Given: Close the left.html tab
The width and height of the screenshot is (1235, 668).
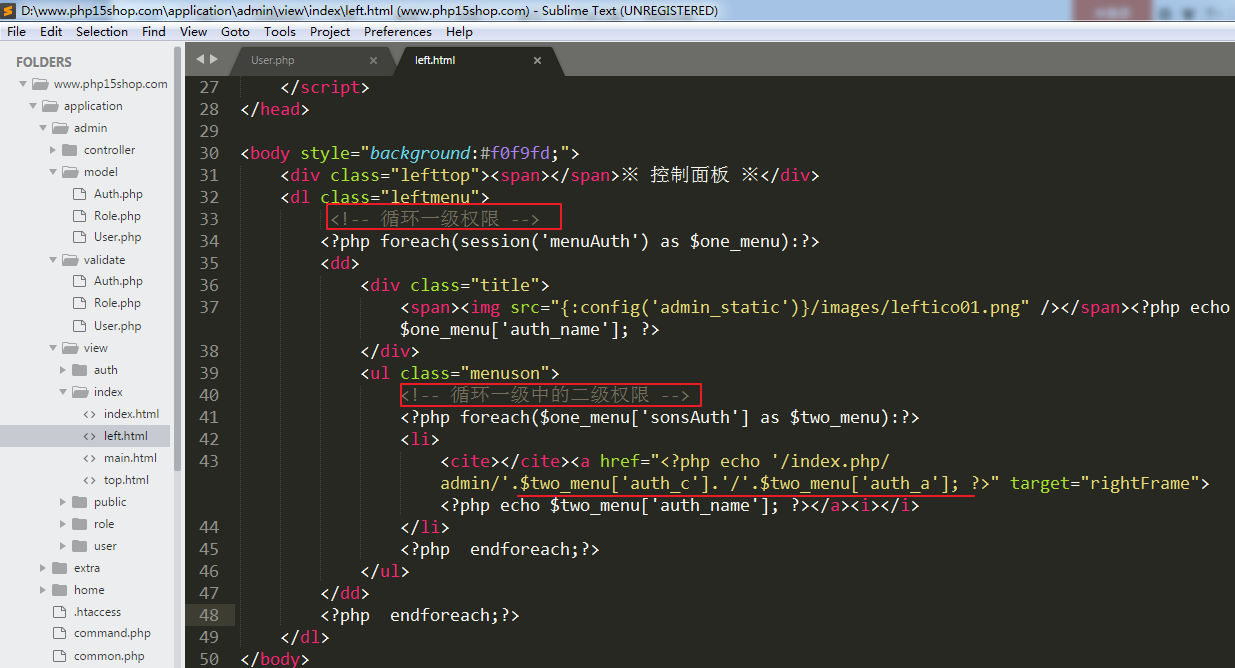Looking at the screenshot, I should (x=537, y=60).
